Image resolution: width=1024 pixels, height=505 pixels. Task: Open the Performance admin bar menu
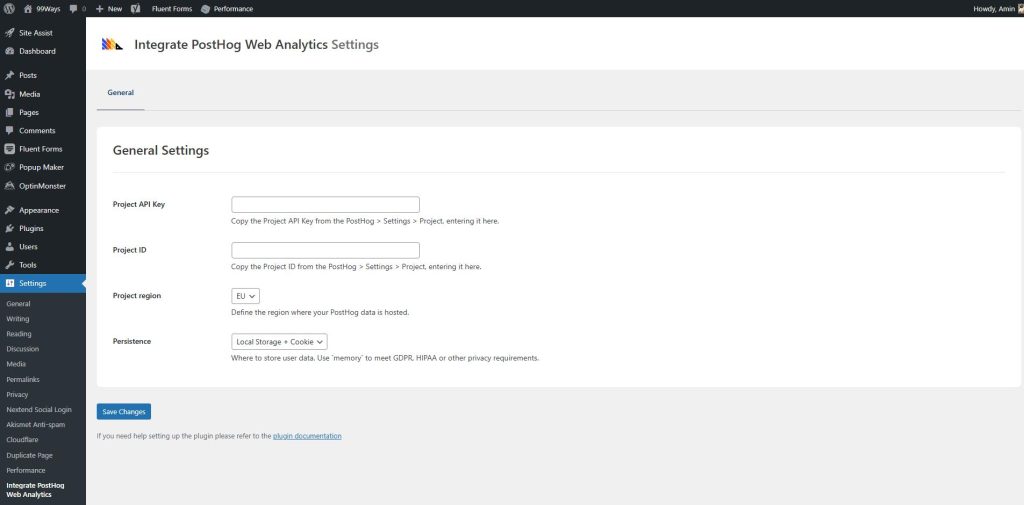pos(227,8)
